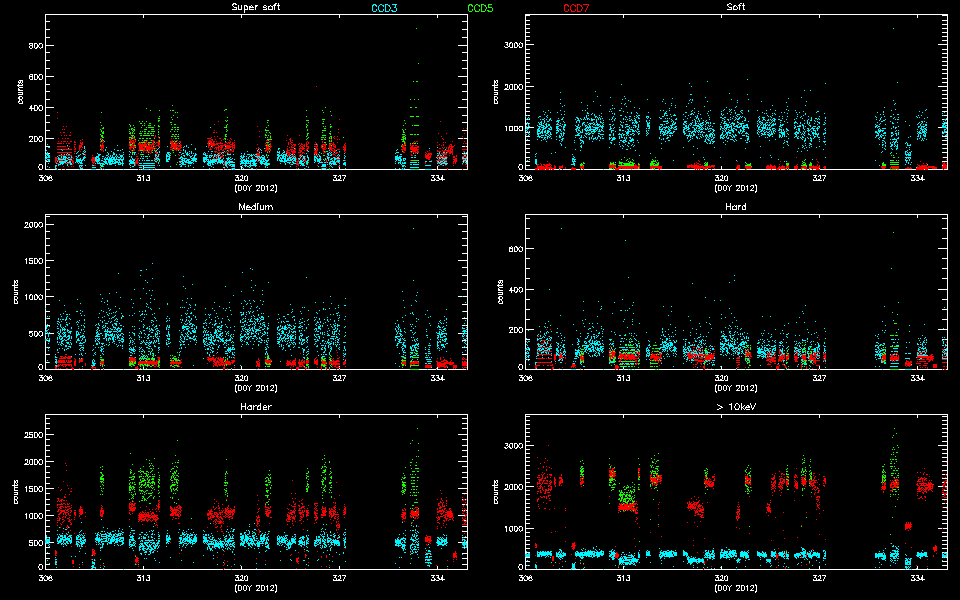
Task: Click 'counts' y-axis label of Medium plot
Action: [x=19, y=293]
